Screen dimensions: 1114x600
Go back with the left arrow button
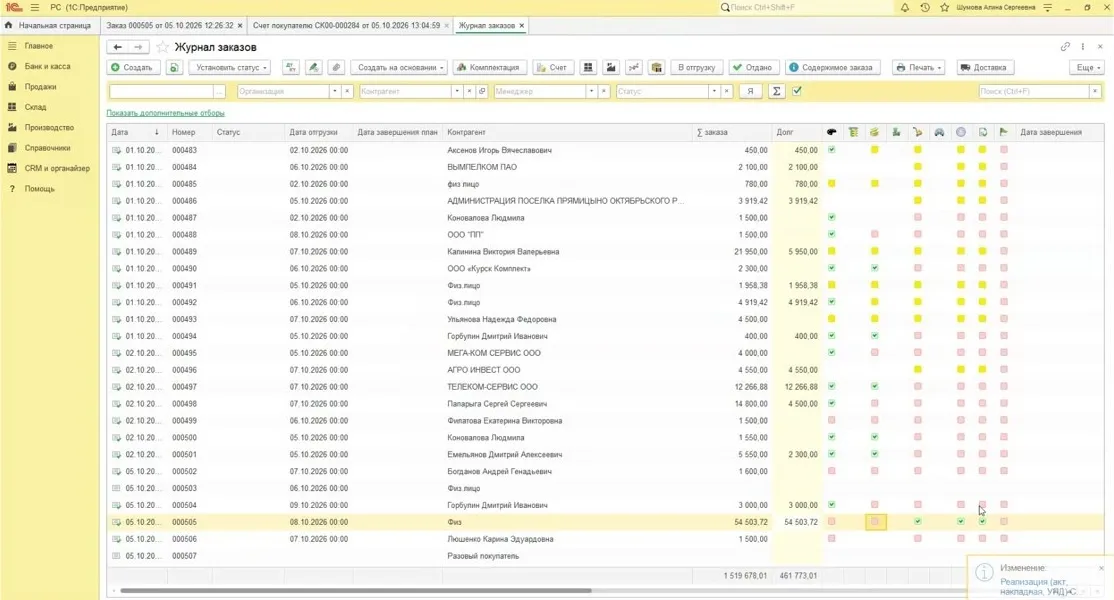117,47
